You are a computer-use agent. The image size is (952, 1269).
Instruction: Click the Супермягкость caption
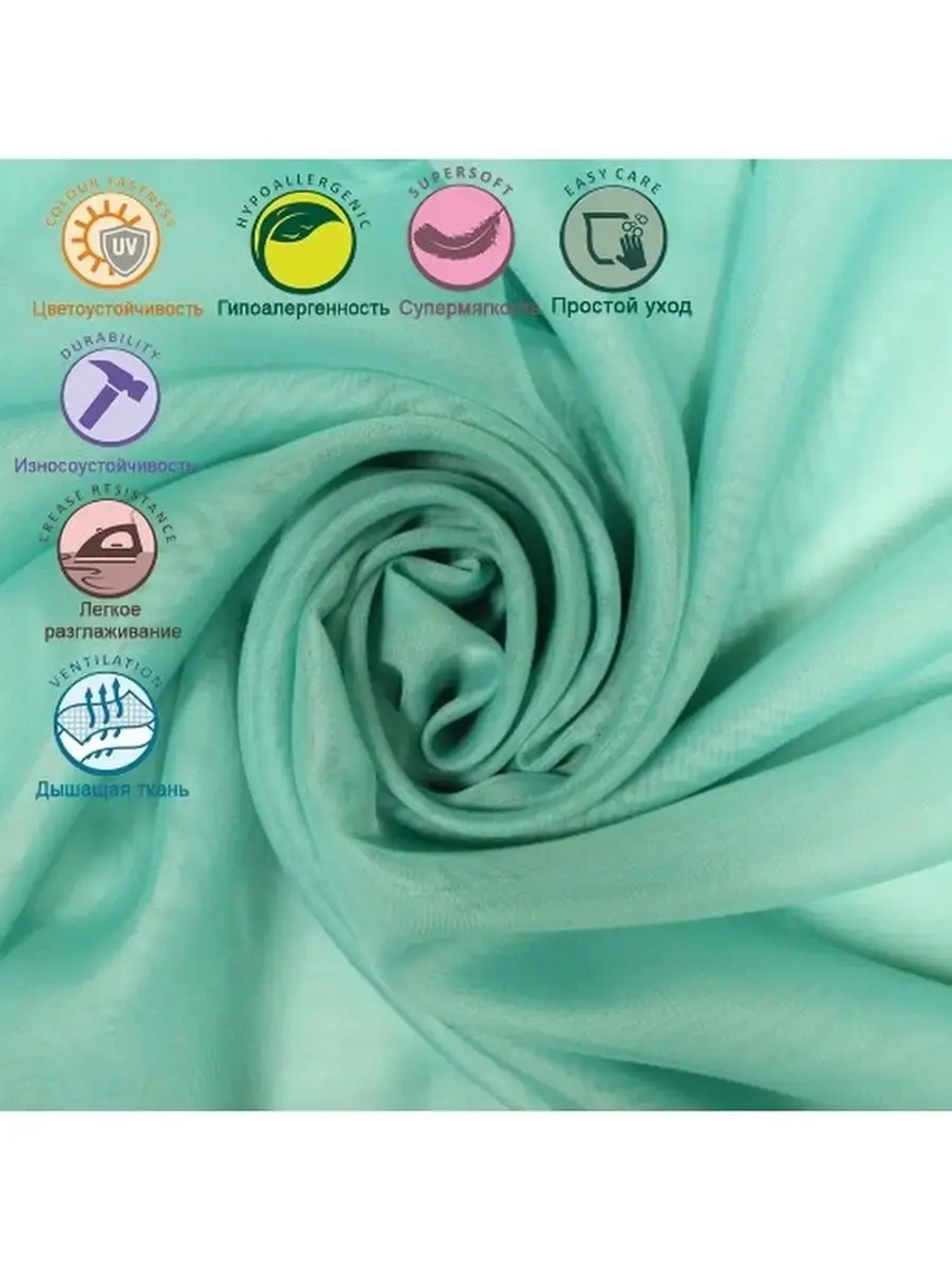[468, 308]
